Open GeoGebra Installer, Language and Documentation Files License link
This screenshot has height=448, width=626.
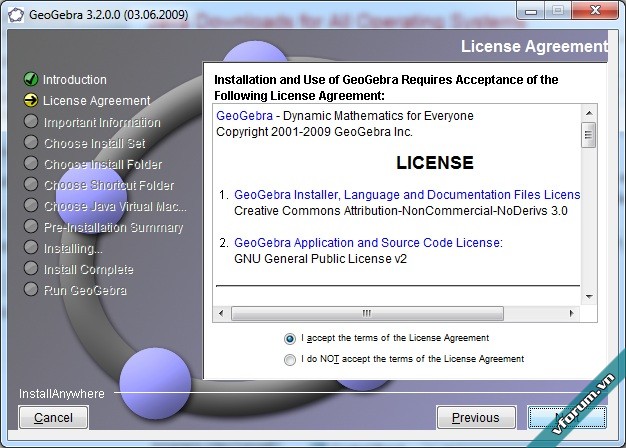pos(407,194)
